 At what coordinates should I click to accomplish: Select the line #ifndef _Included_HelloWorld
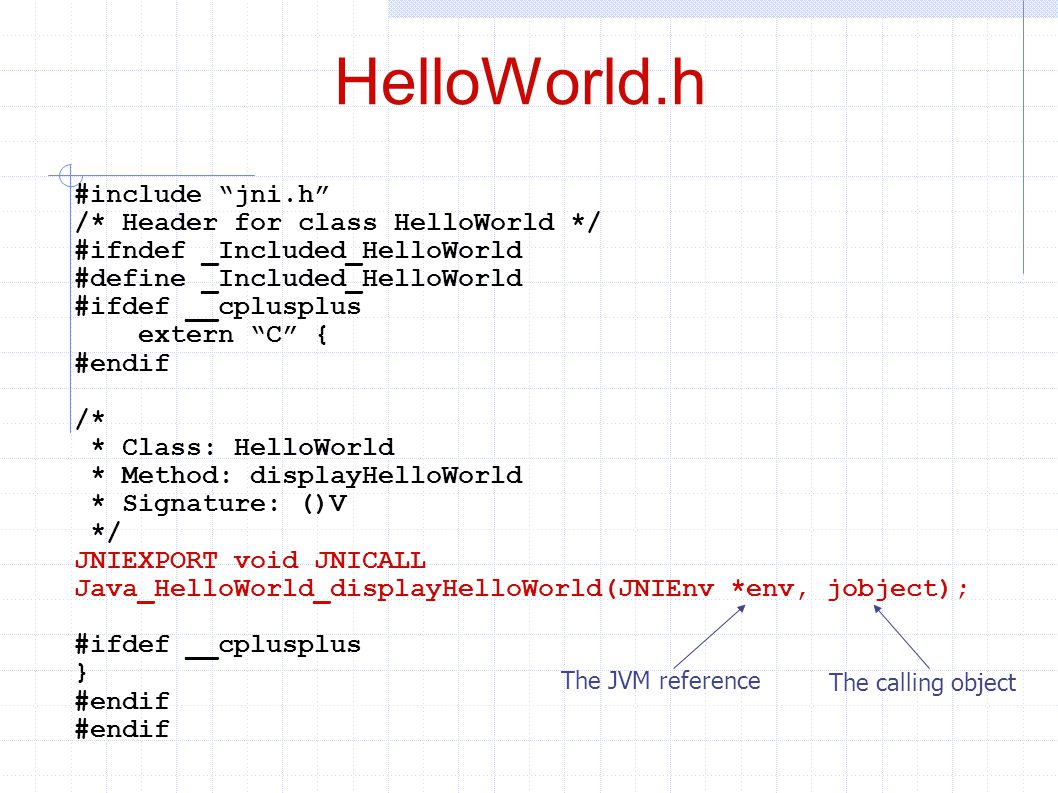click(299, 251)
